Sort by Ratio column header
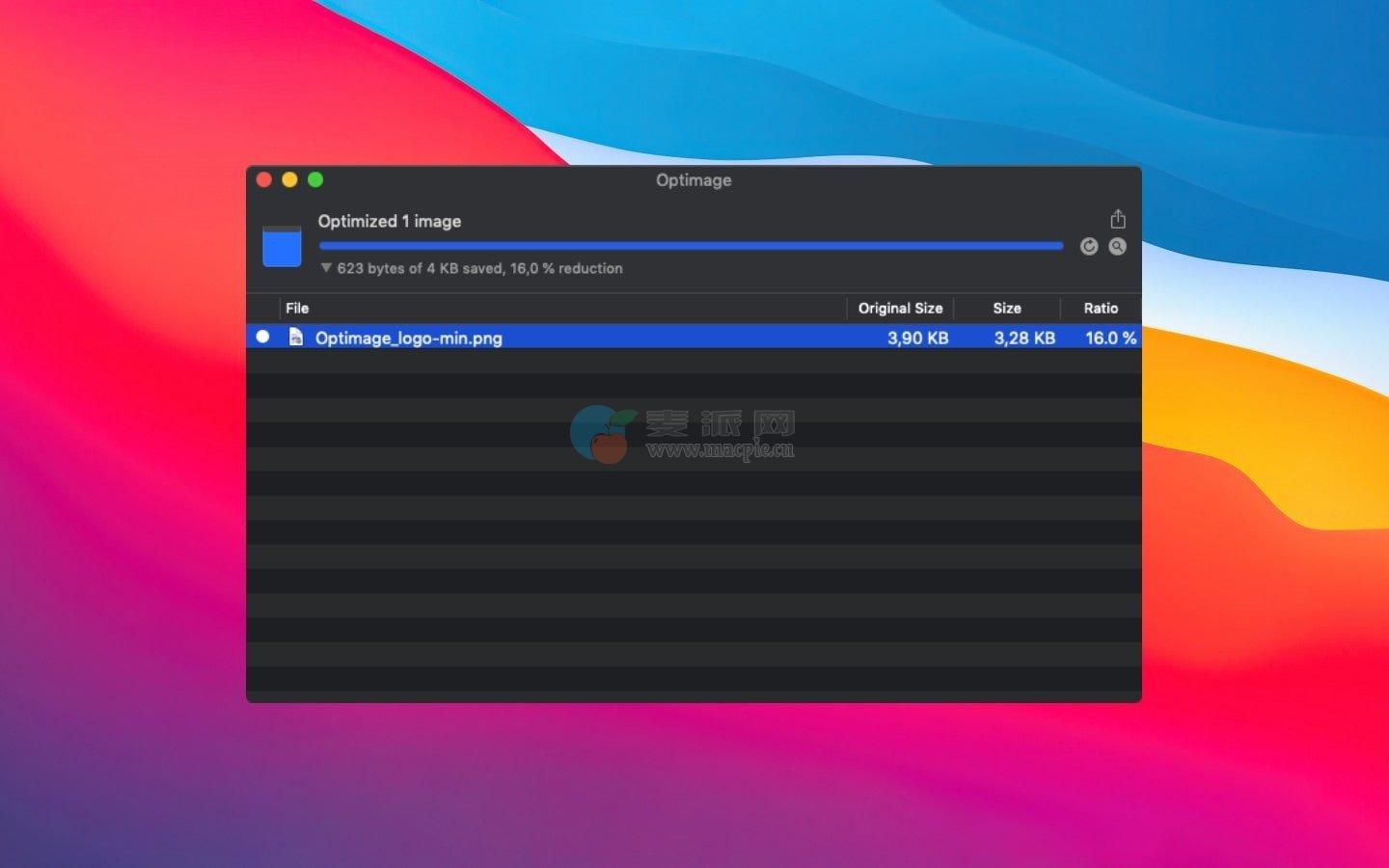1389x868 pixels. pos(1101,308)
